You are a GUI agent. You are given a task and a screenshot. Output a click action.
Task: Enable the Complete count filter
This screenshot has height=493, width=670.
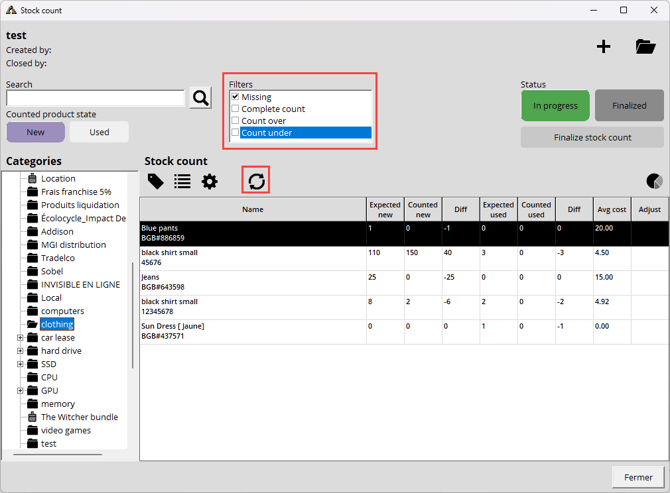pos(236,109)
